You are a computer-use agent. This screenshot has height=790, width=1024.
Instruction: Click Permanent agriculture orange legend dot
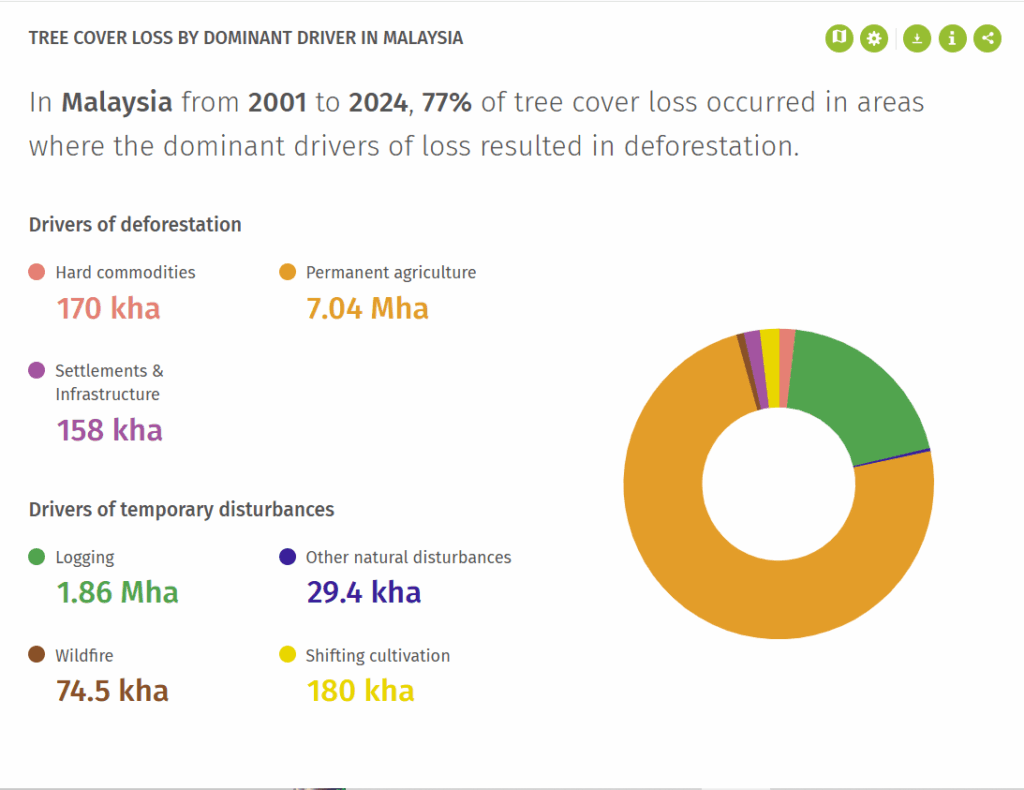coord(287,272)
